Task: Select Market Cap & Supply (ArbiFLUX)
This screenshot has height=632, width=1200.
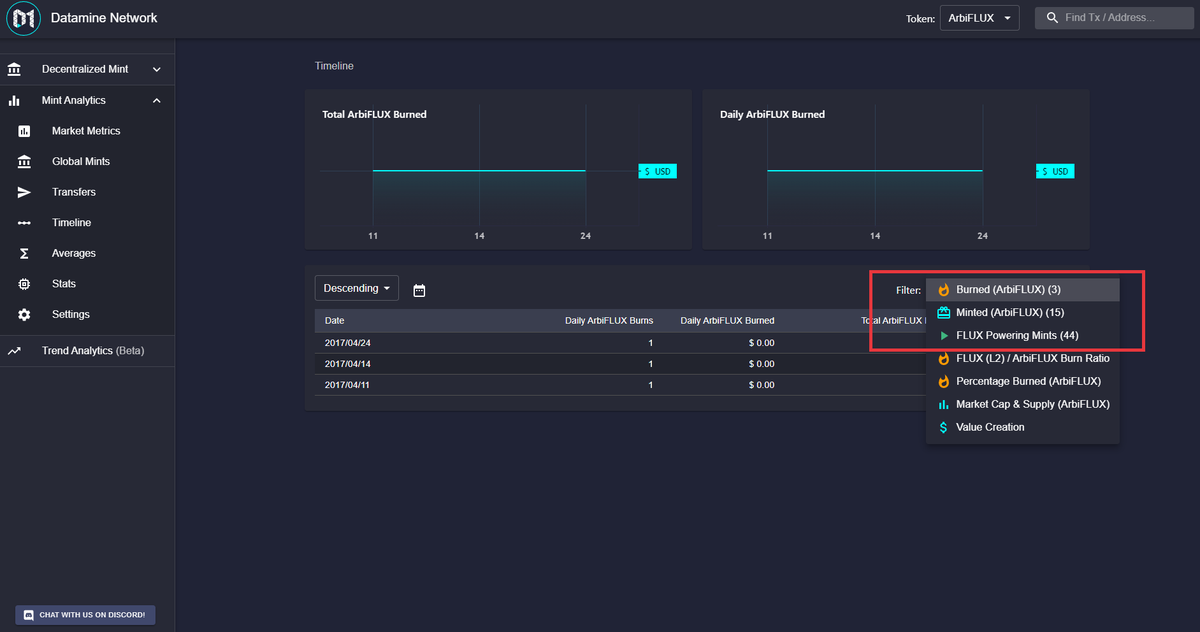Action: 1022,404
